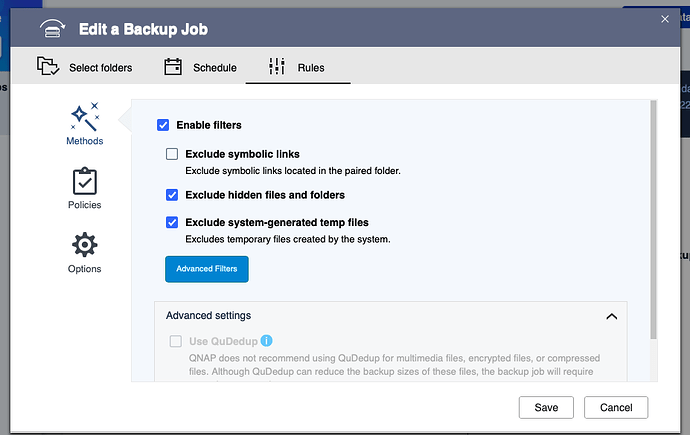This screenshot has width=690, height=435.
Task: Uncheck Exclude system-generated temp files
Action: [172, 222]
